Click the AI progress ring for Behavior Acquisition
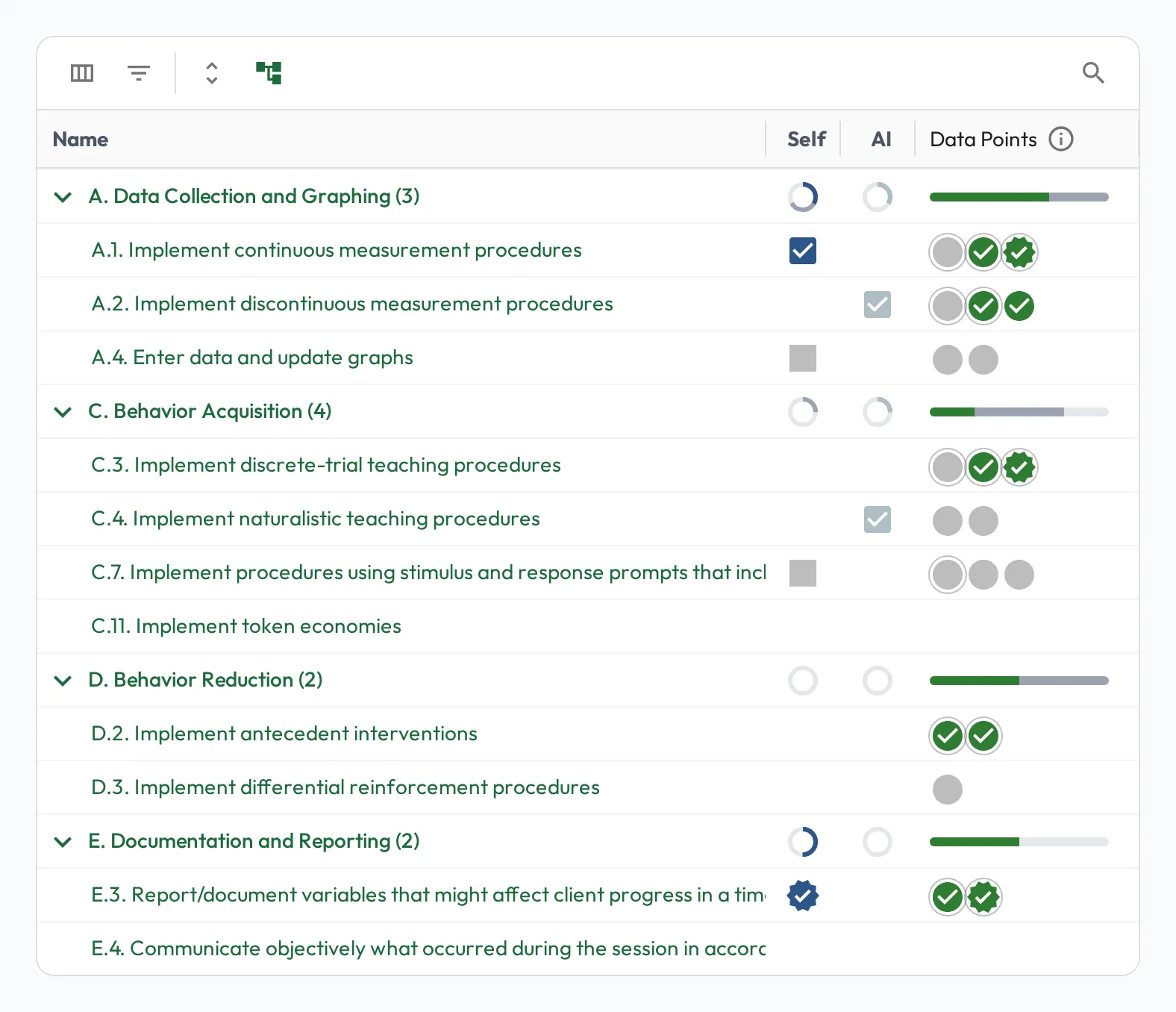This screenshot has height=1012, width=1176. click(x=878, y=412)
